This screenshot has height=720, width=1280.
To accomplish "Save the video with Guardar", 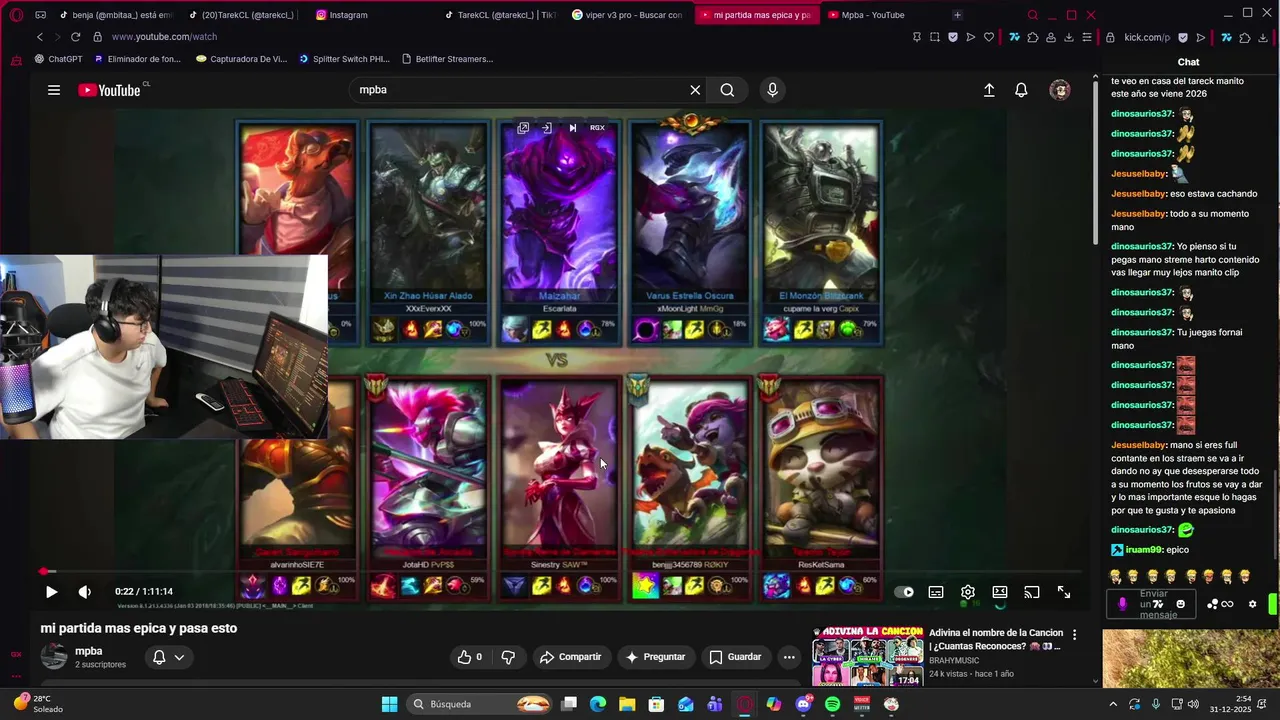I will point(735,657).
